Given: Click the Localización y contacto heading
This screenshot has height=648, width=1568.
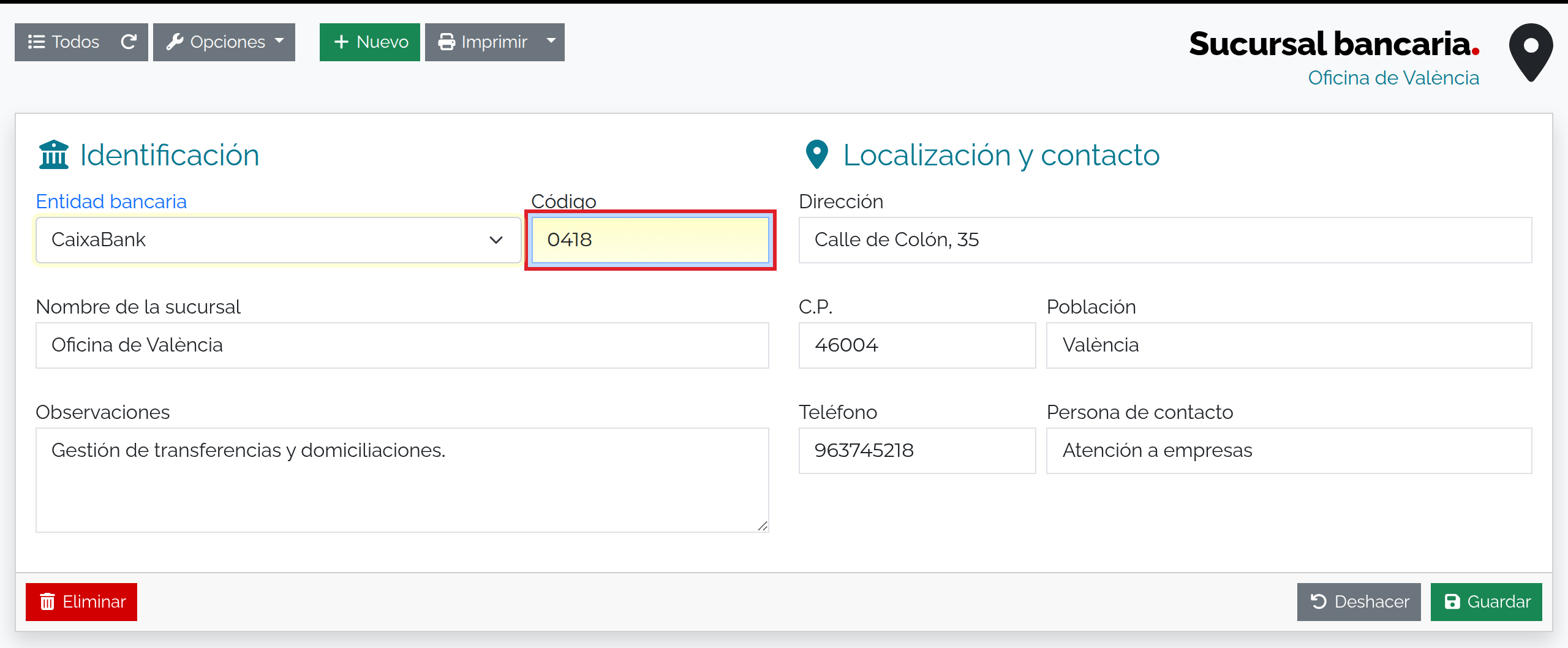Looking at the screenshot, I should click(x=1001, y=155).
